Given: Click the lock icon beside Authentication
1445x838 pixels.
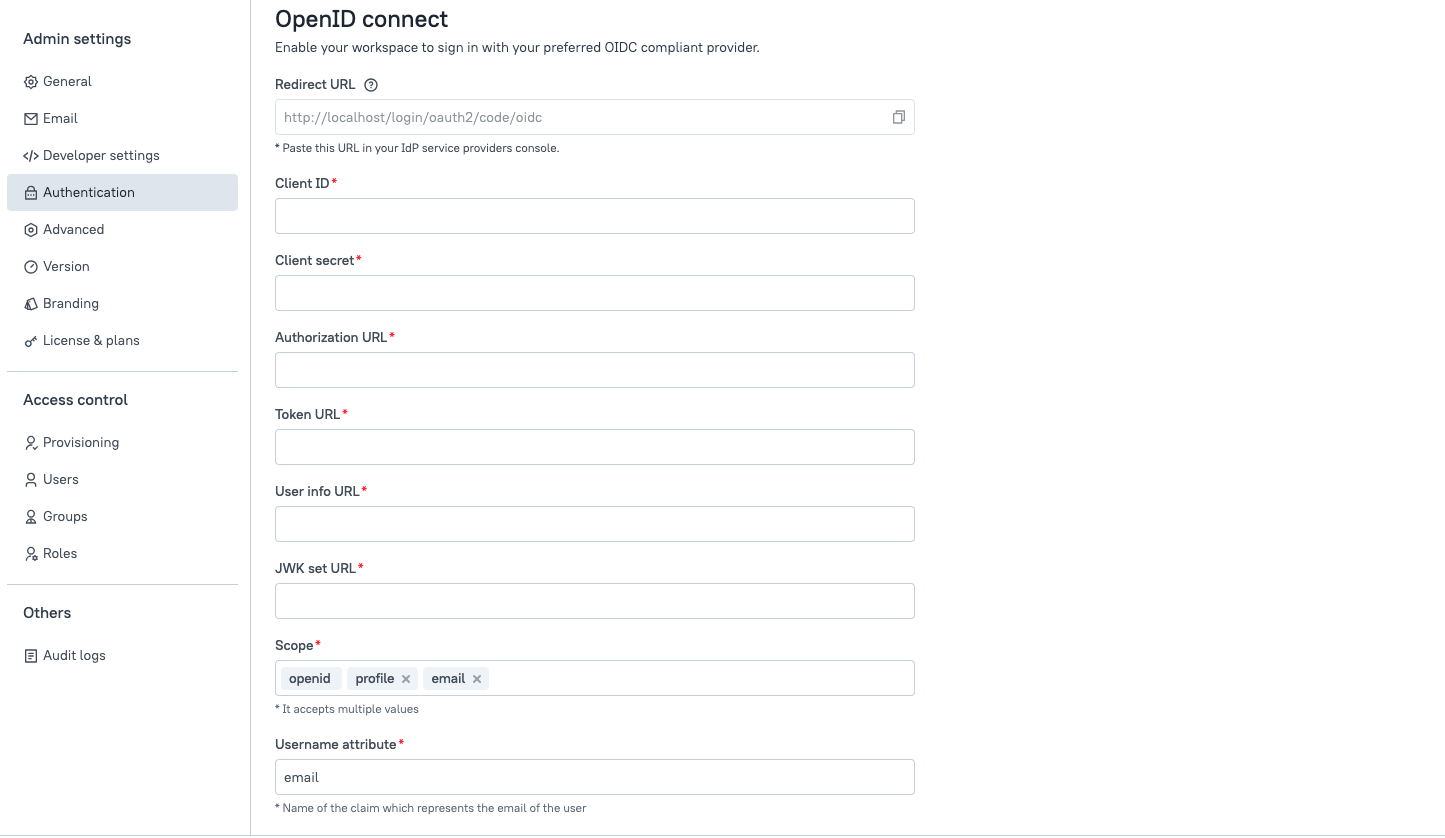Looking at the screenshot, I should pyautogui.click(x=31, y=192).
